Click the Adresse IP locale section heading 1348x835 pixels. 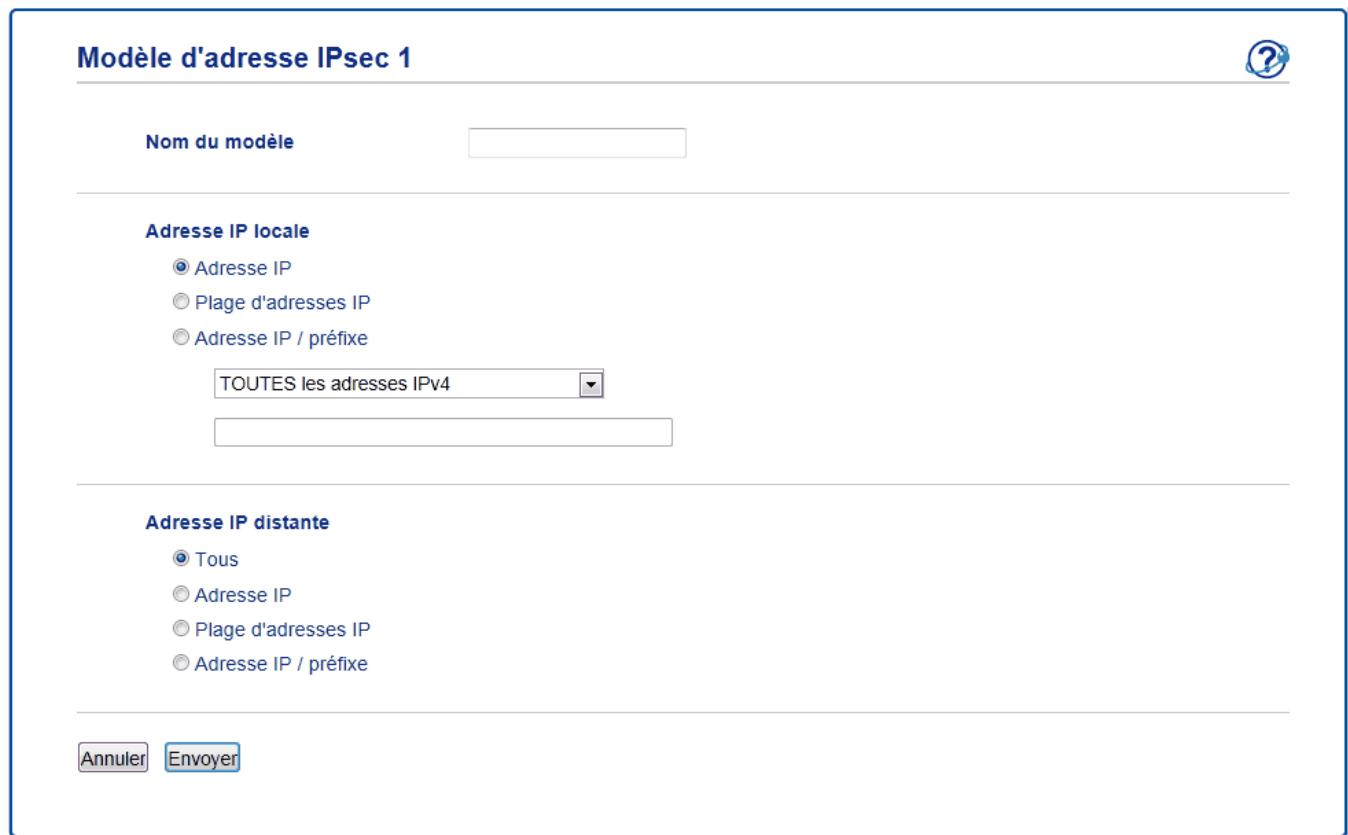[x=227, y=229]
